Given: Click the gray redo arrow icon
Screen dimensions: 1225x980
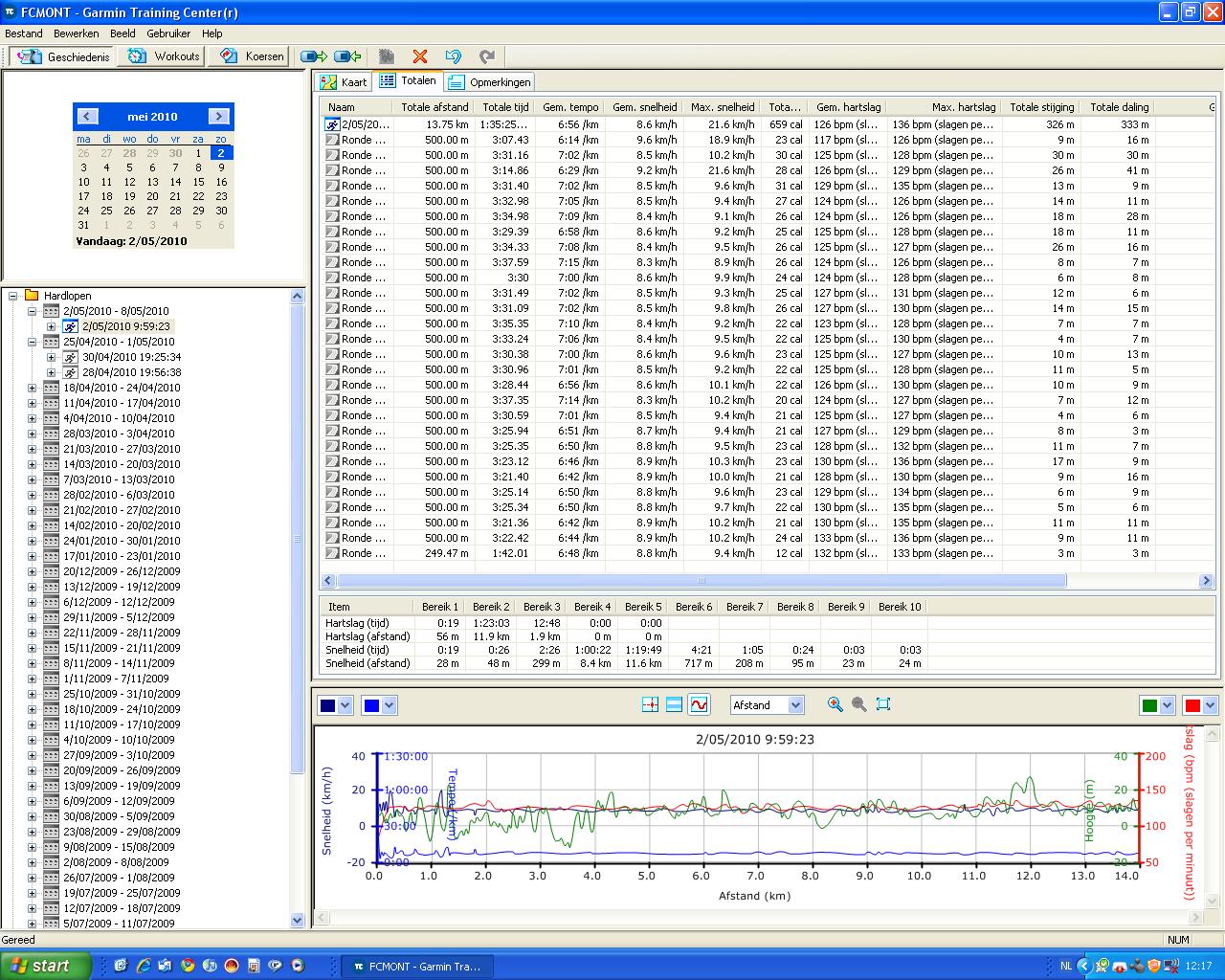Looking at the screenshot, I should [487, 56].
